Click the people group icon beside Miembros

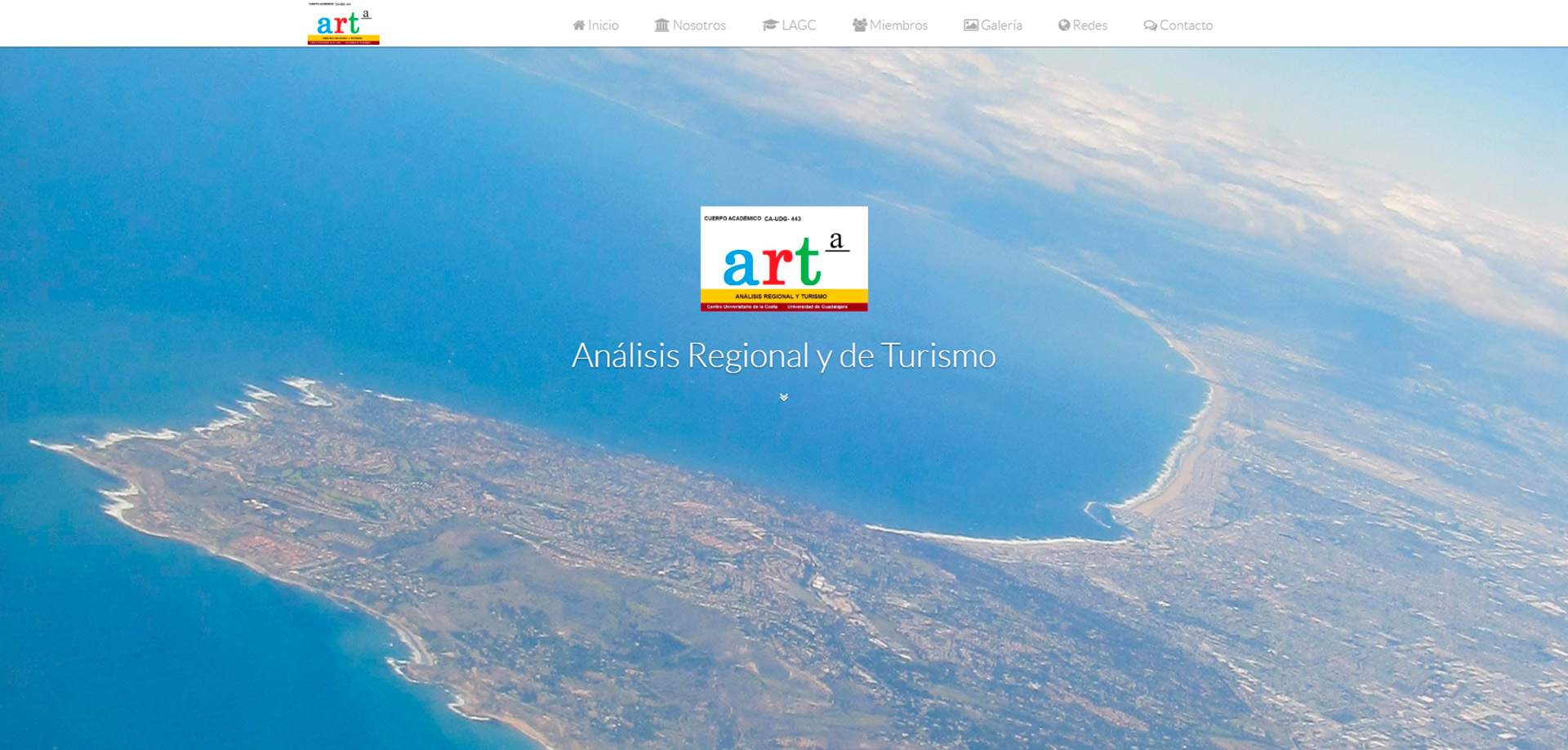point(859,25)
